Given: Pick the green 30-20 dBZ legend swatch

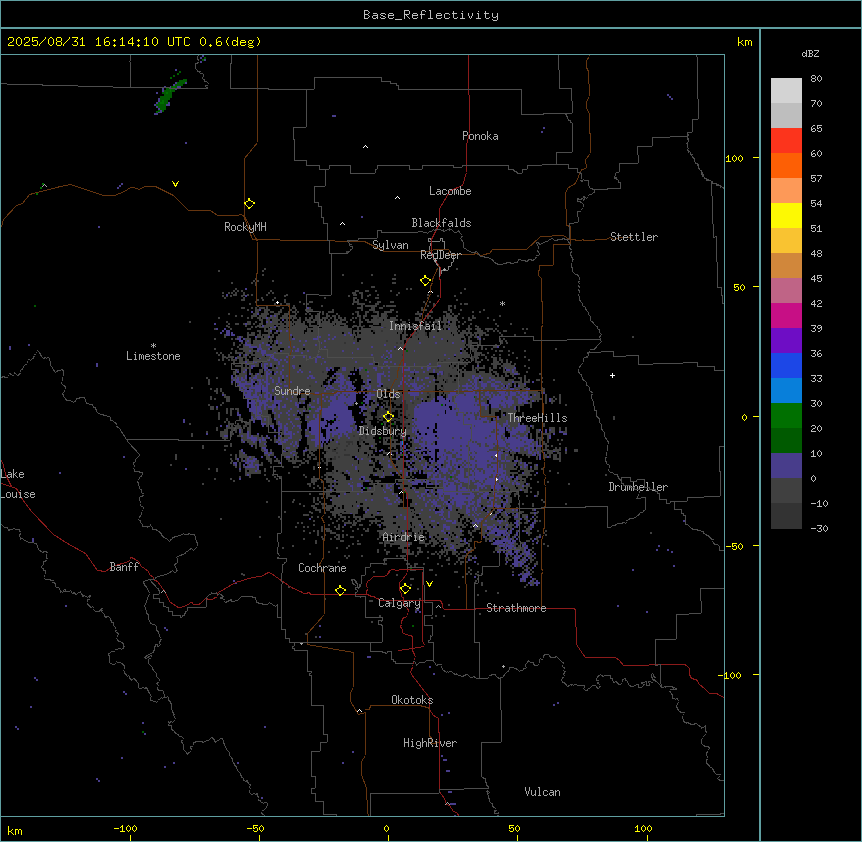Looking at the screenshot, I should (x=786, y=416).
